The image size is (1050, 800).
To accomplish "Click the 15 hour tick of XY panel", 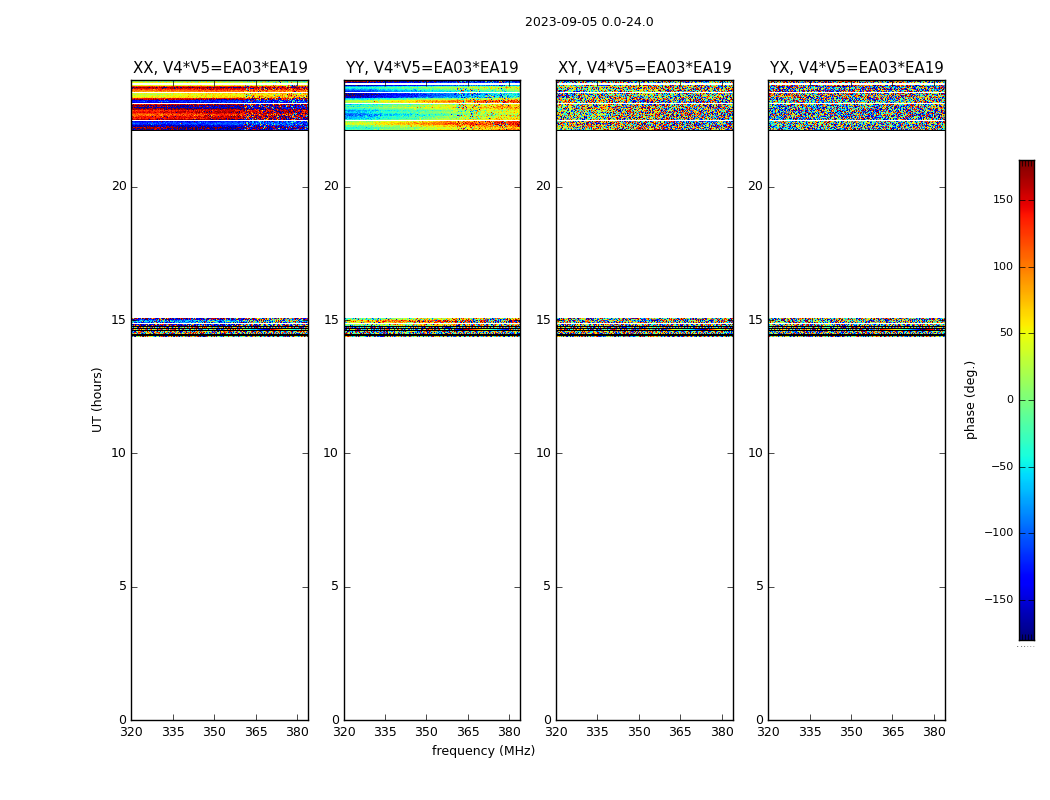I will [x=544, y=320].
